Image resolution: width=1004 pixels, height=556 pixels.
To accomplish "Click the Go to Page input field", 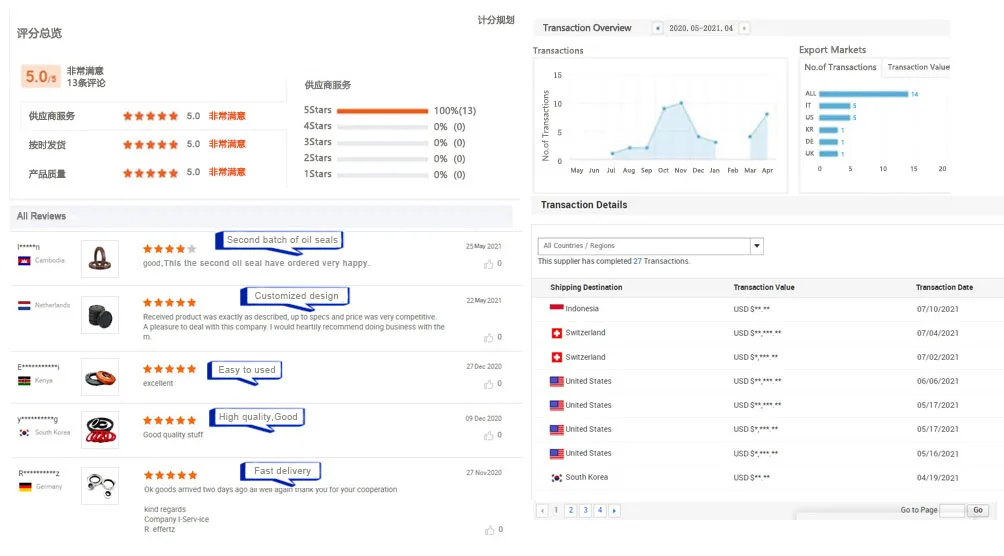I will coord(952,510).
